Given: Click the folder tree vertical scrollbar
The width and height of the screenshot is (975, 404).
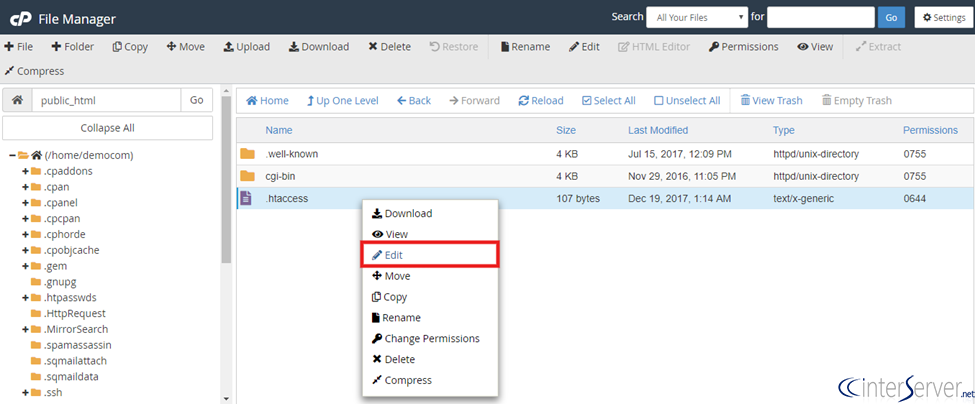Looking at the screenshot, I should pyautogui.click(x=226, y=180).
